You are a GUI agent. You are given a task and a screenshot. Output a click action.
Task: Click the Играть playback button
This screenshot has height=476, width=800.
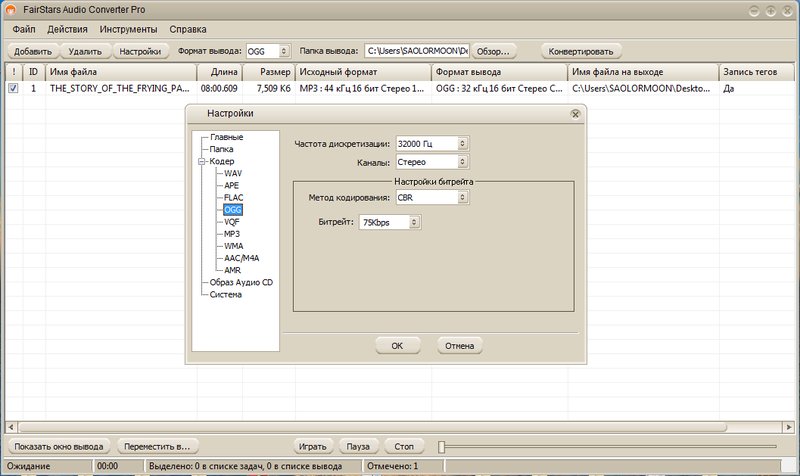tap(313, 446)
